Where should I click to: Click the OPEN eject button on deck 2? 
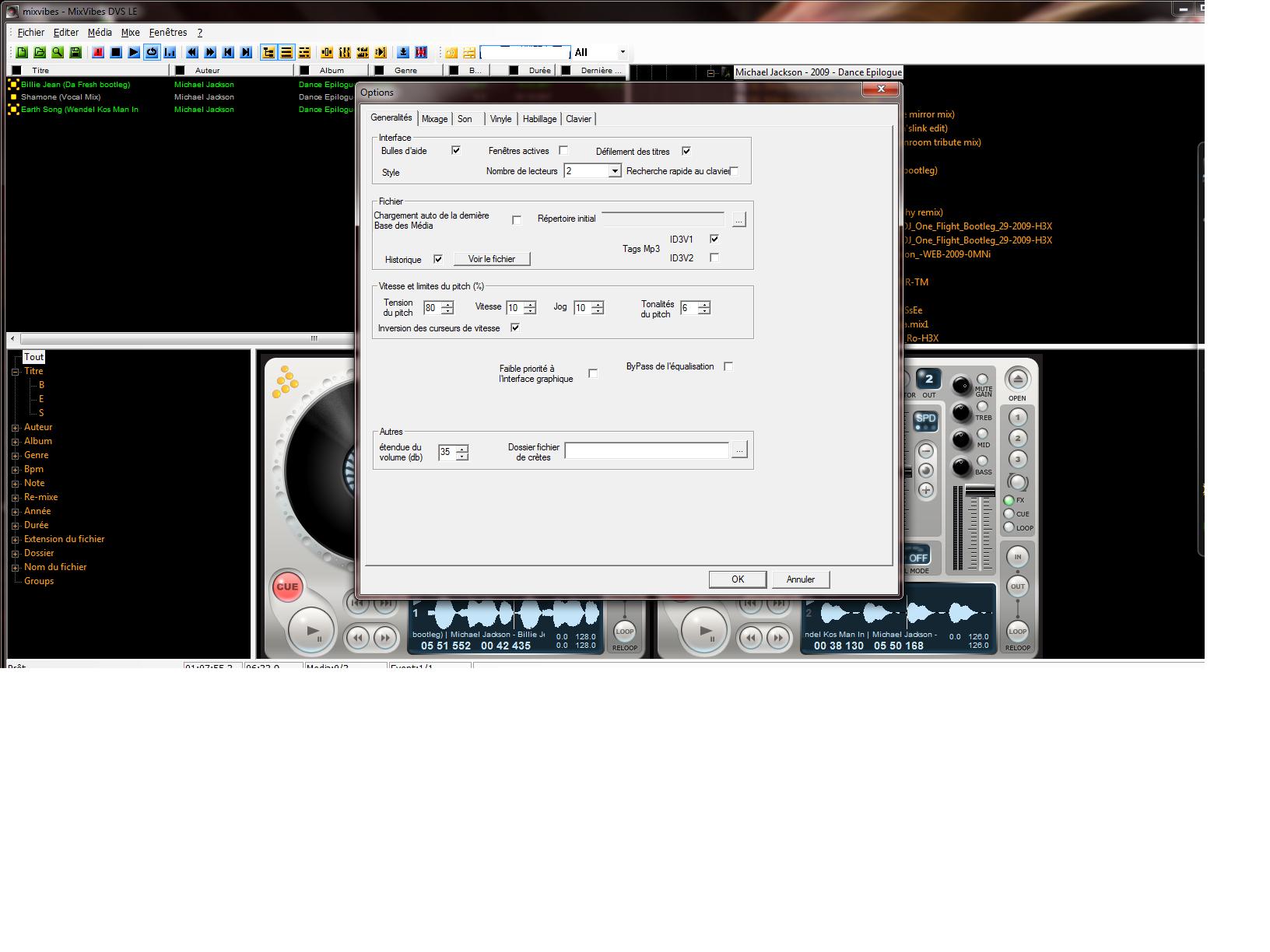point(1017,380)
